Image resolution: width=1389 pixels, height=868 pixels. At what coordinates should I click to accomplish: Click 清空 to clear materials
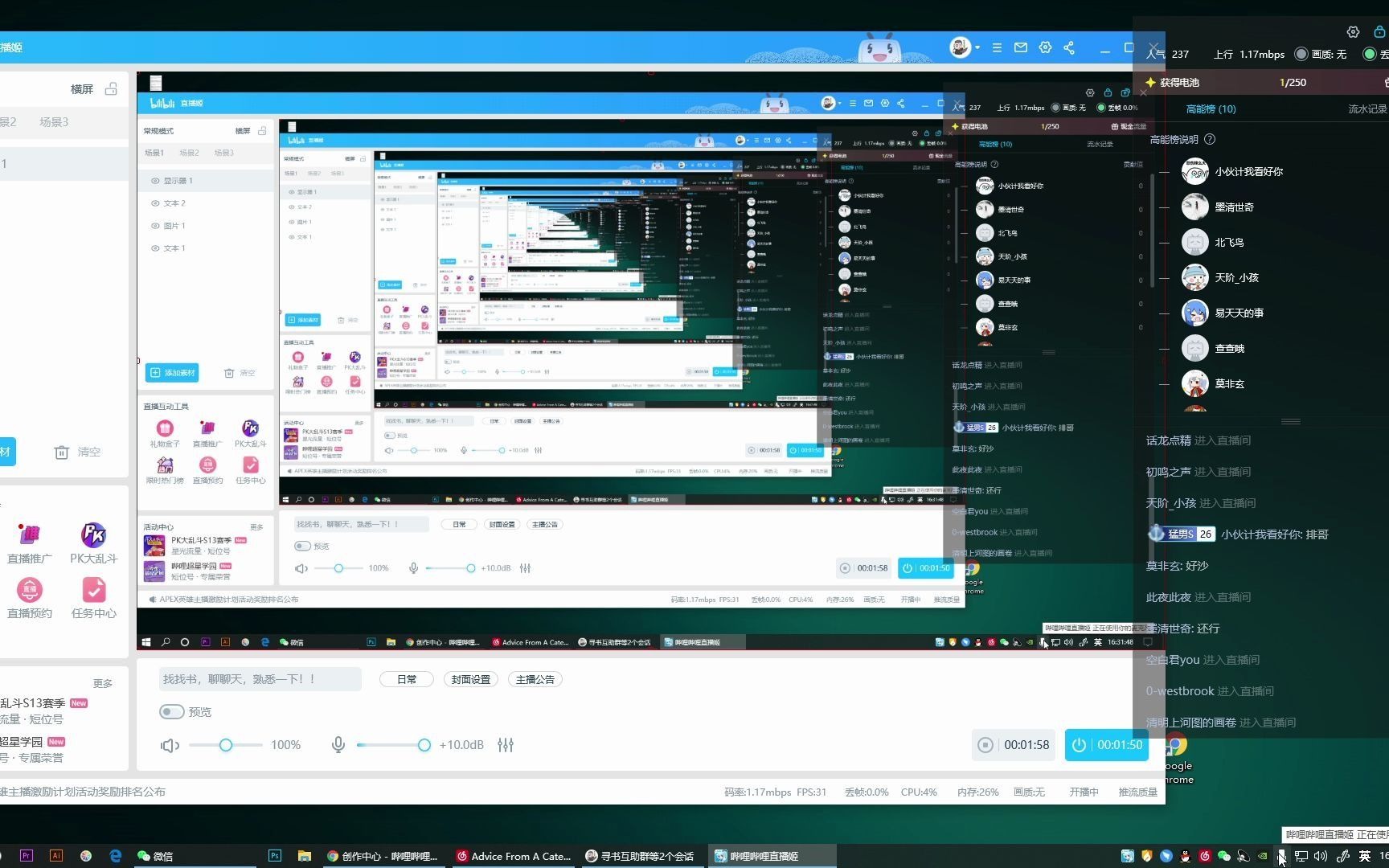click(x=77, y=452)
